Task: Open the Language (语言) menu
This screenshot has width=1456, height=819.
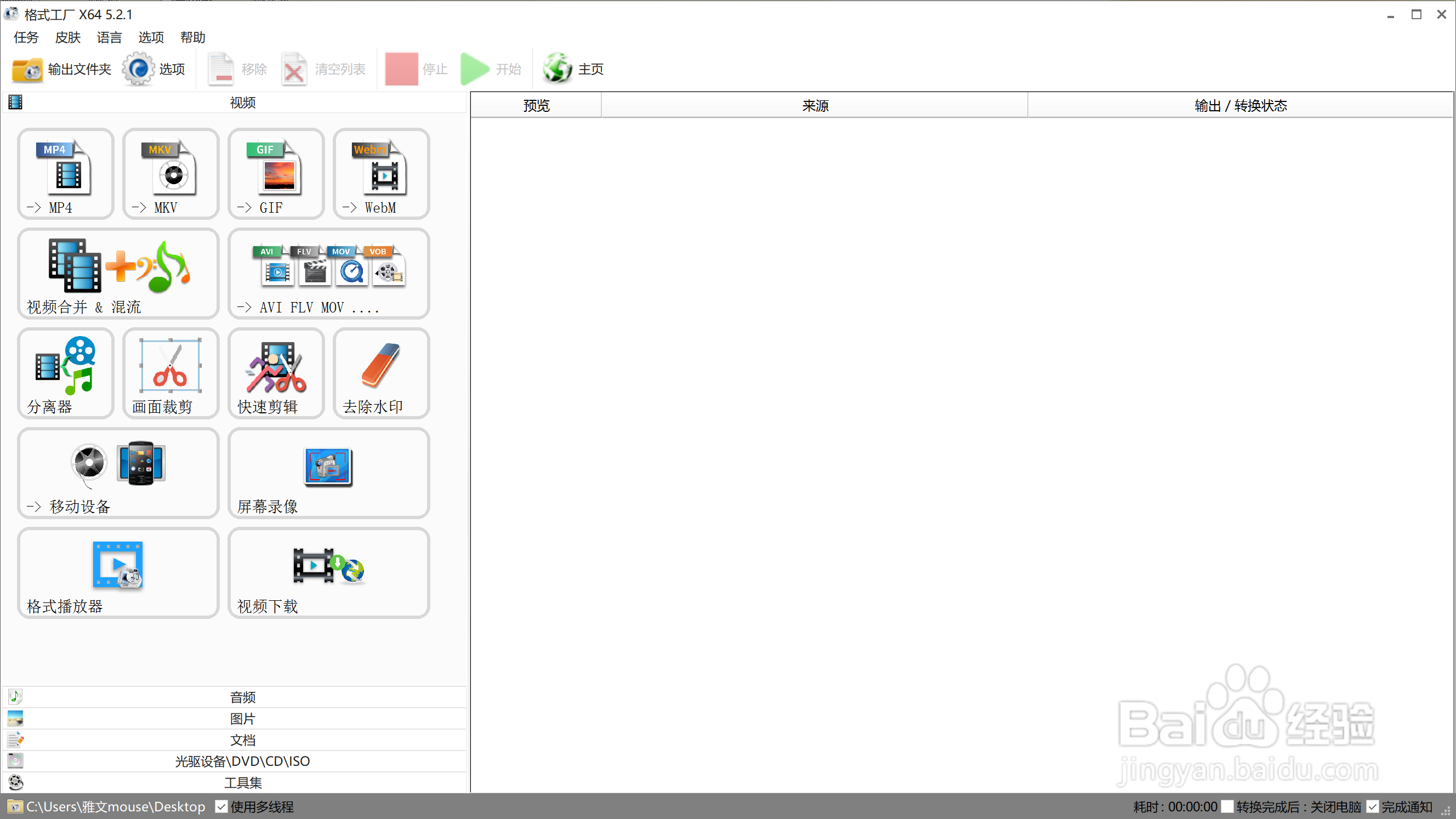Action: pyautogui.click(x=109, y=37)
